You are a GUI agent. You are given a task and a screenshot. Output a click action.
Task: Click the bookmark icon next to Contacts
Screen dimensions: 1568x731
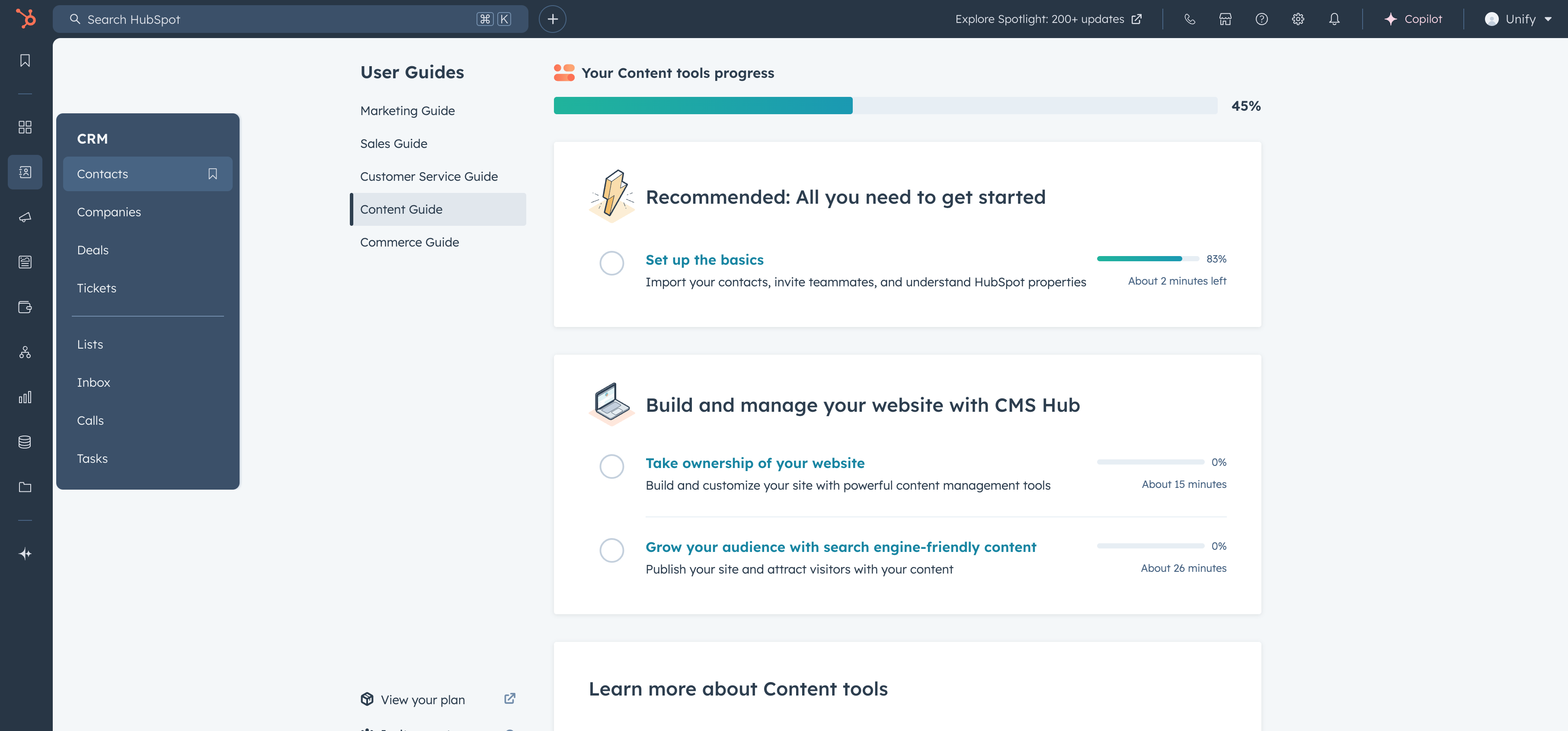coord(212,174)
